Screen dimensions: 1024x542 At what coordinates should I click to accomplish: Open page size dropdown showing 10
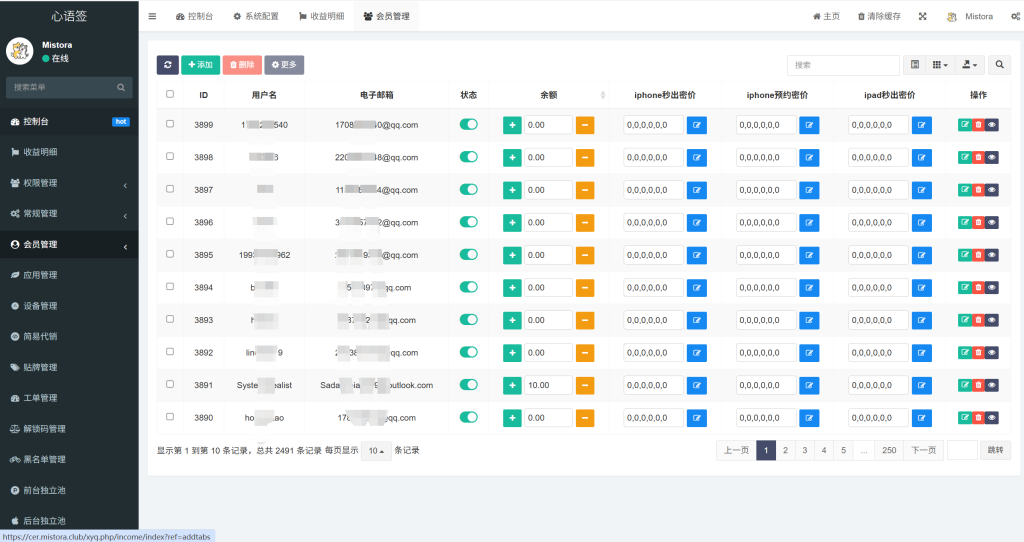376,451
